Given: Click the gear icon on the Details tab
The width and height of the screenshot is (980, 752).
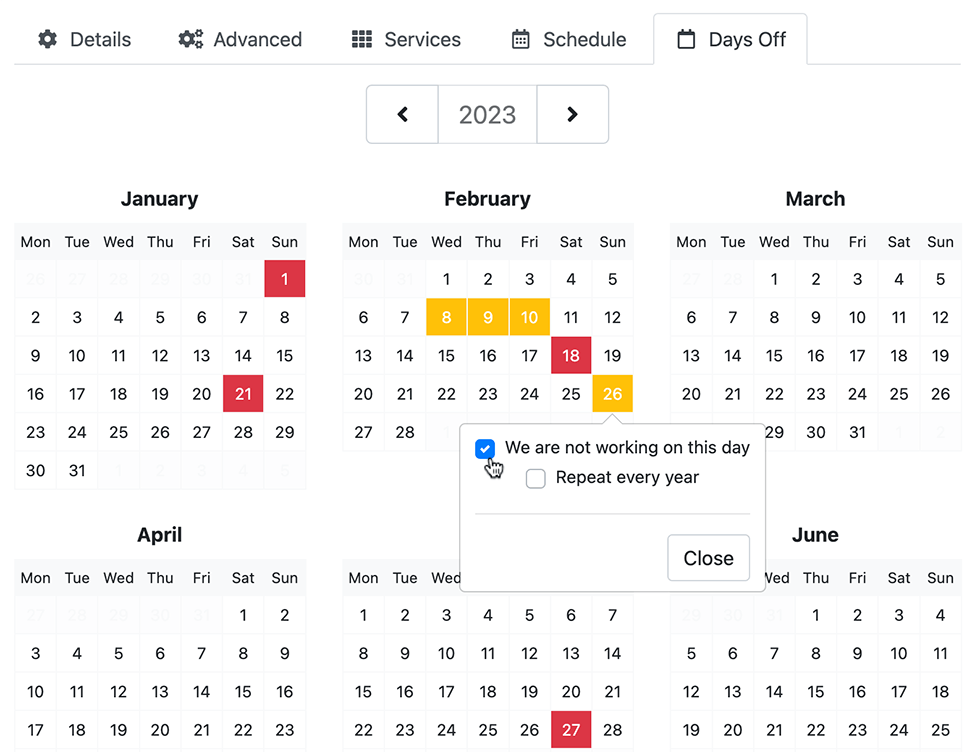Looking at the screenshot, I should click(47, 39).
